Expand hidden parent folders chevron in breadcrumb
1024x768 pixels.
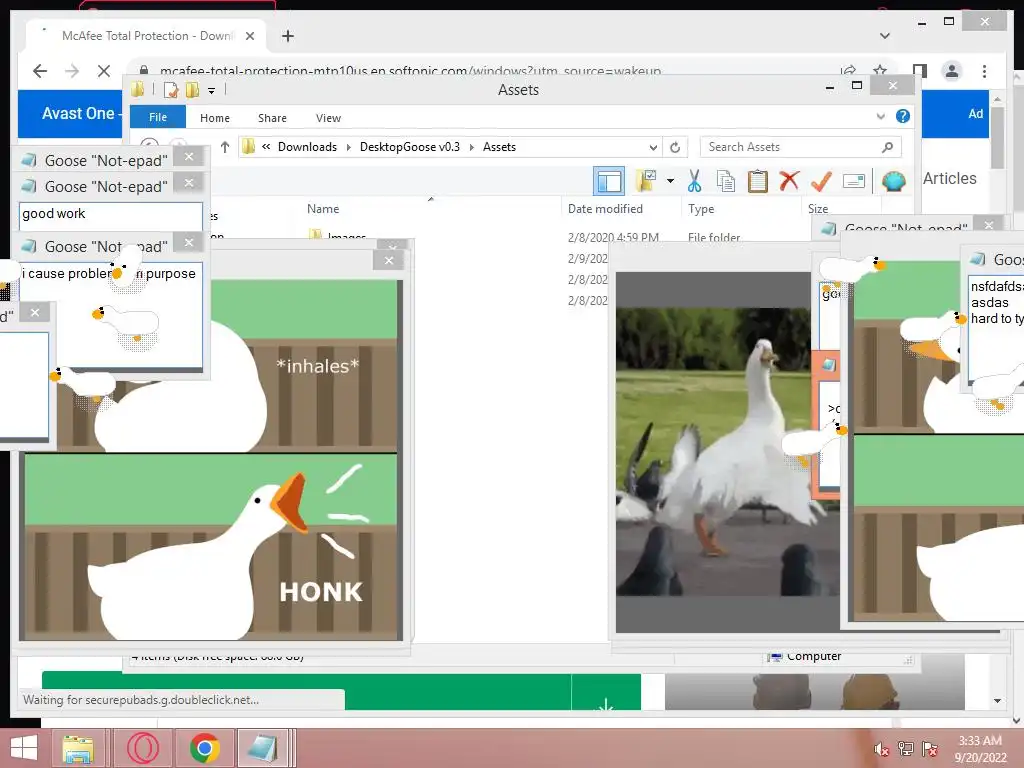pyautogui.click(x=266, y=147)
